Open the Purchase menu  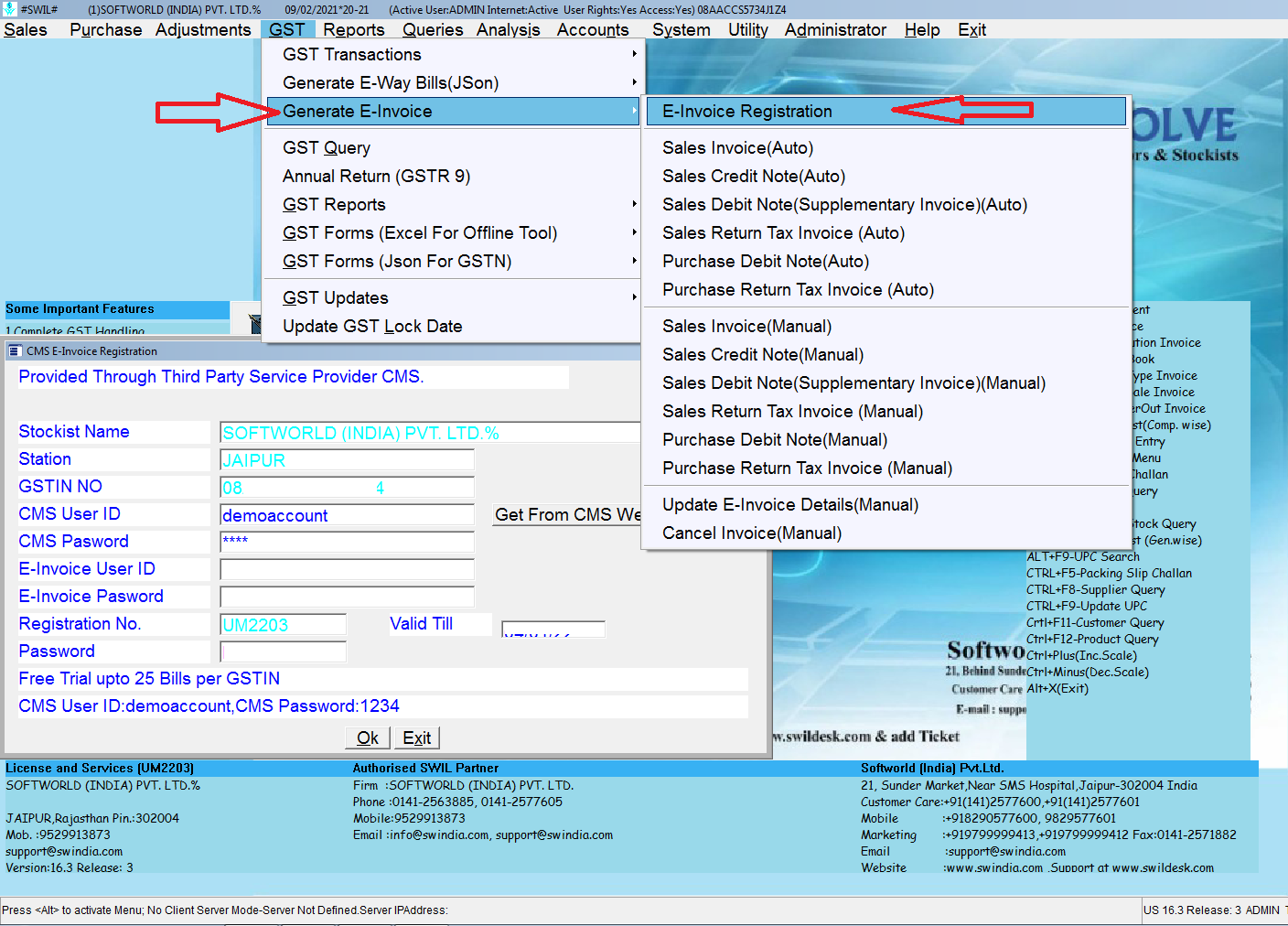point(105,29)
